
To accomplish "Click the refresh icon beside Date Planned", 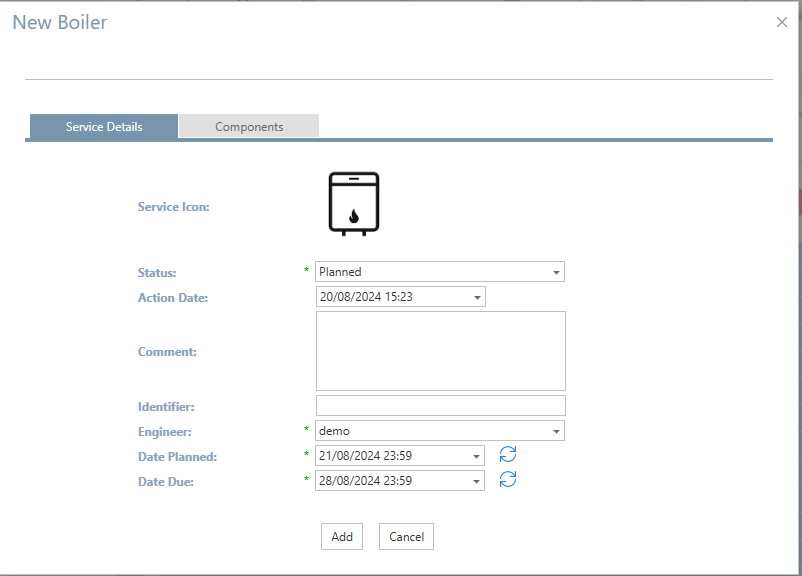I will tap(508, 455).
